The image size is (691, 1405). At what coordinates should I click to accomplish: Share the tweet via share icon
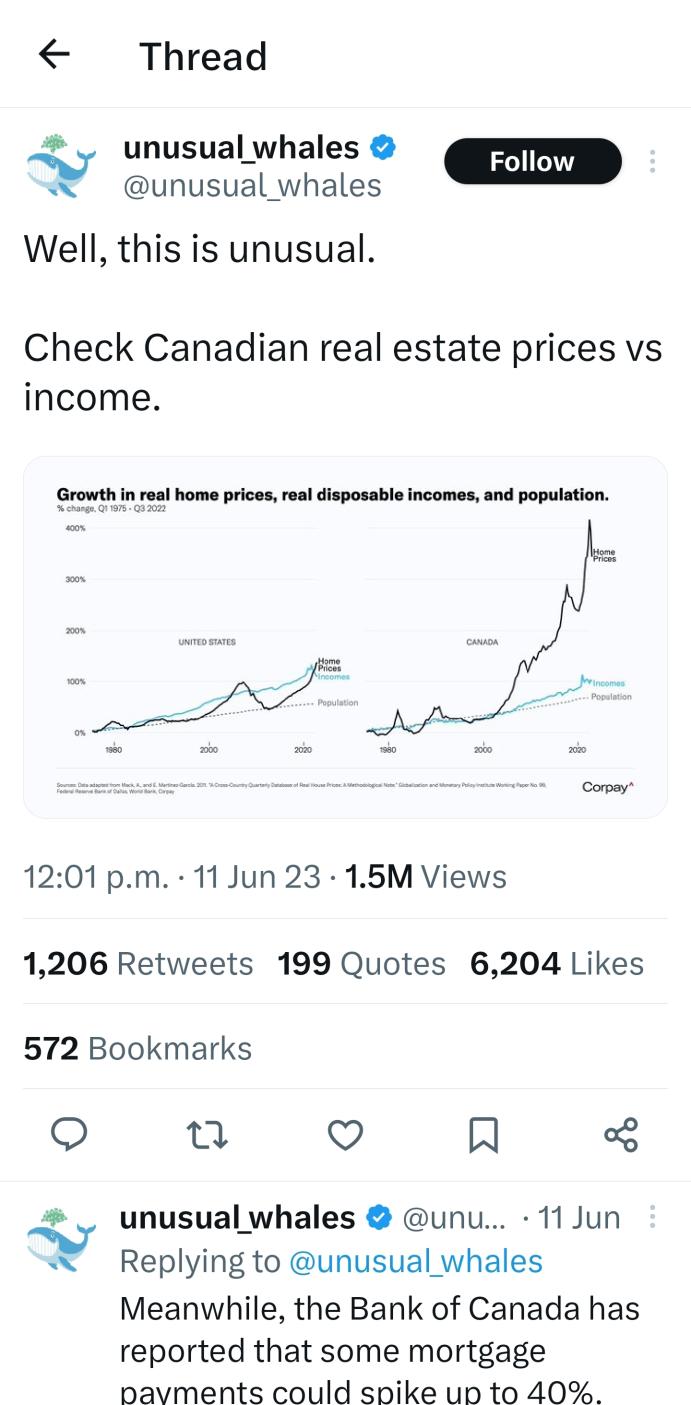pos(621,1134)
